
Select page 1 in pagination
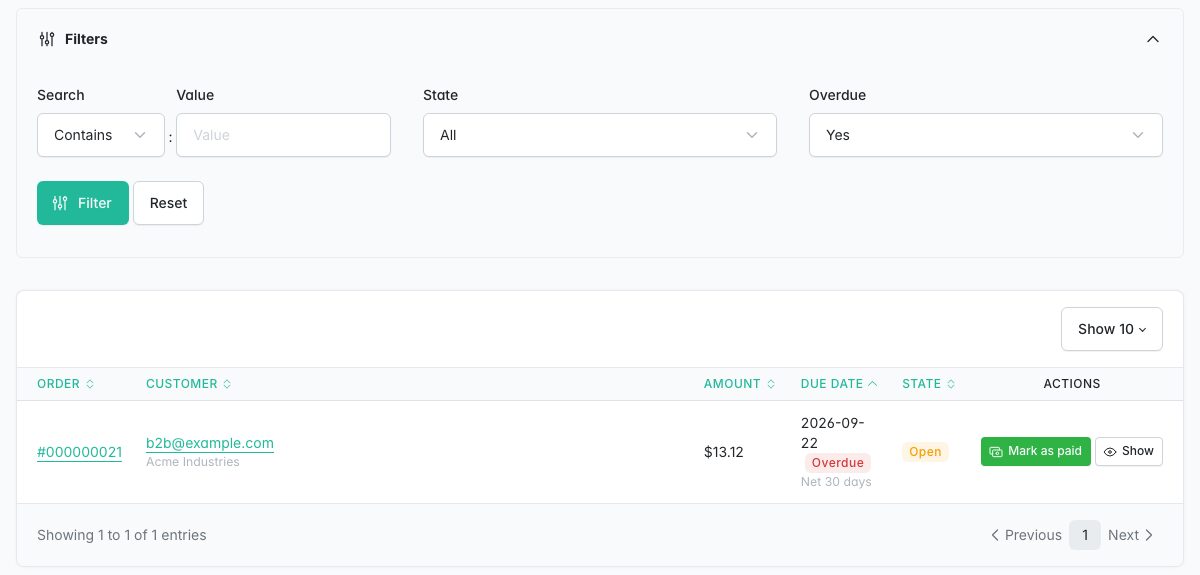pos(1085,535)
